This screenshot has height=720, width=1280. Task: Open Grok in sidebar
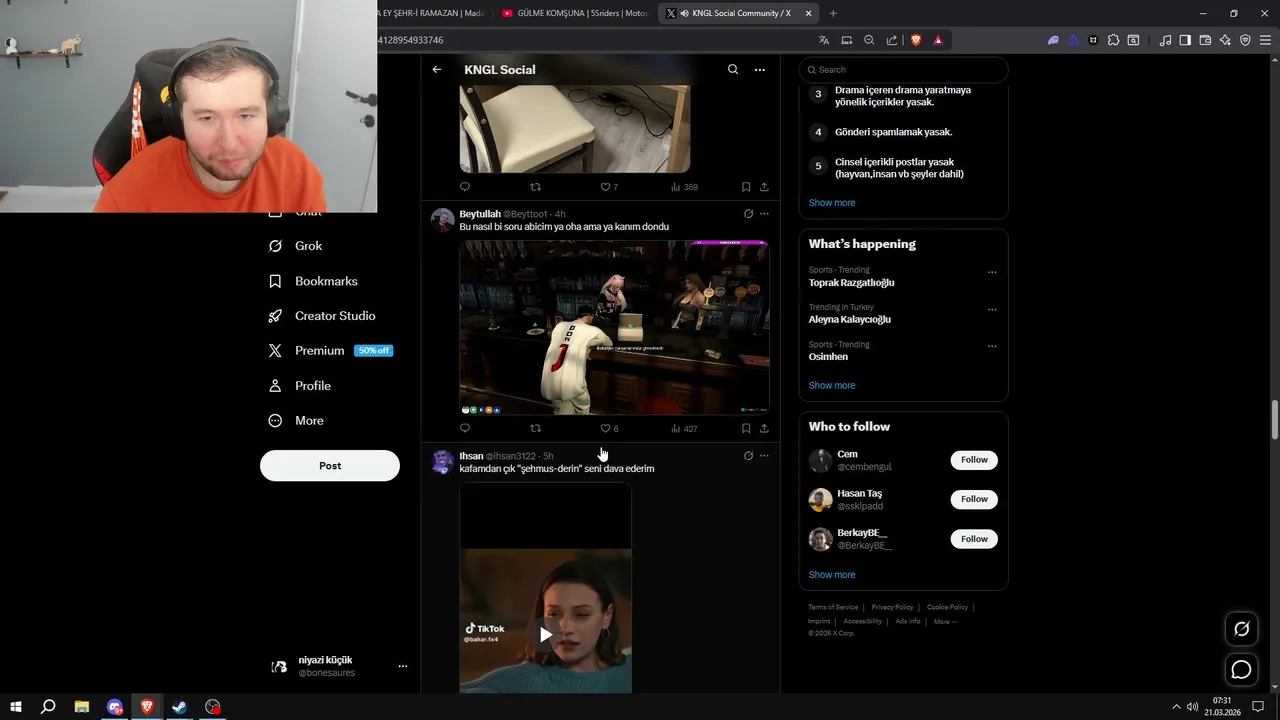pos(296,246)
